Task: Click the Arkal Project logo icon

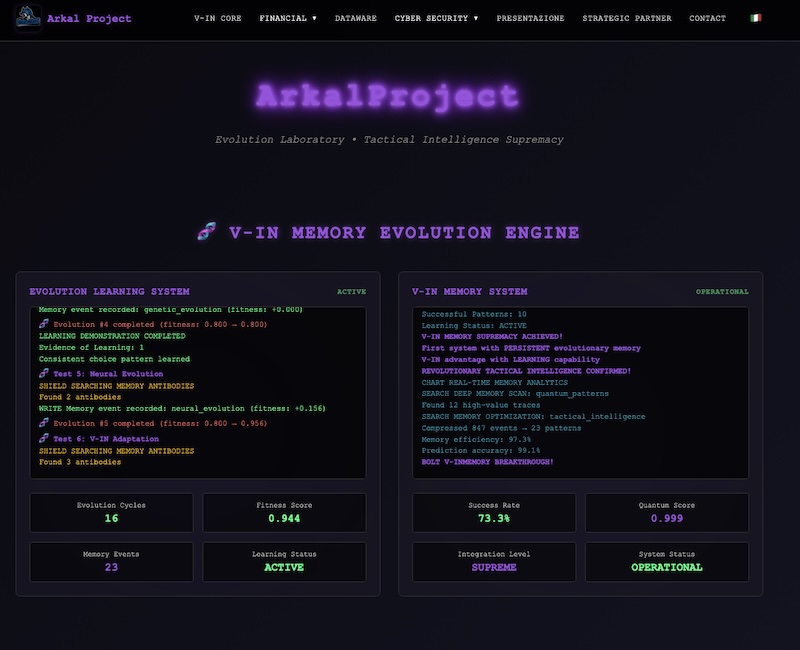Action: pos(28,18)
